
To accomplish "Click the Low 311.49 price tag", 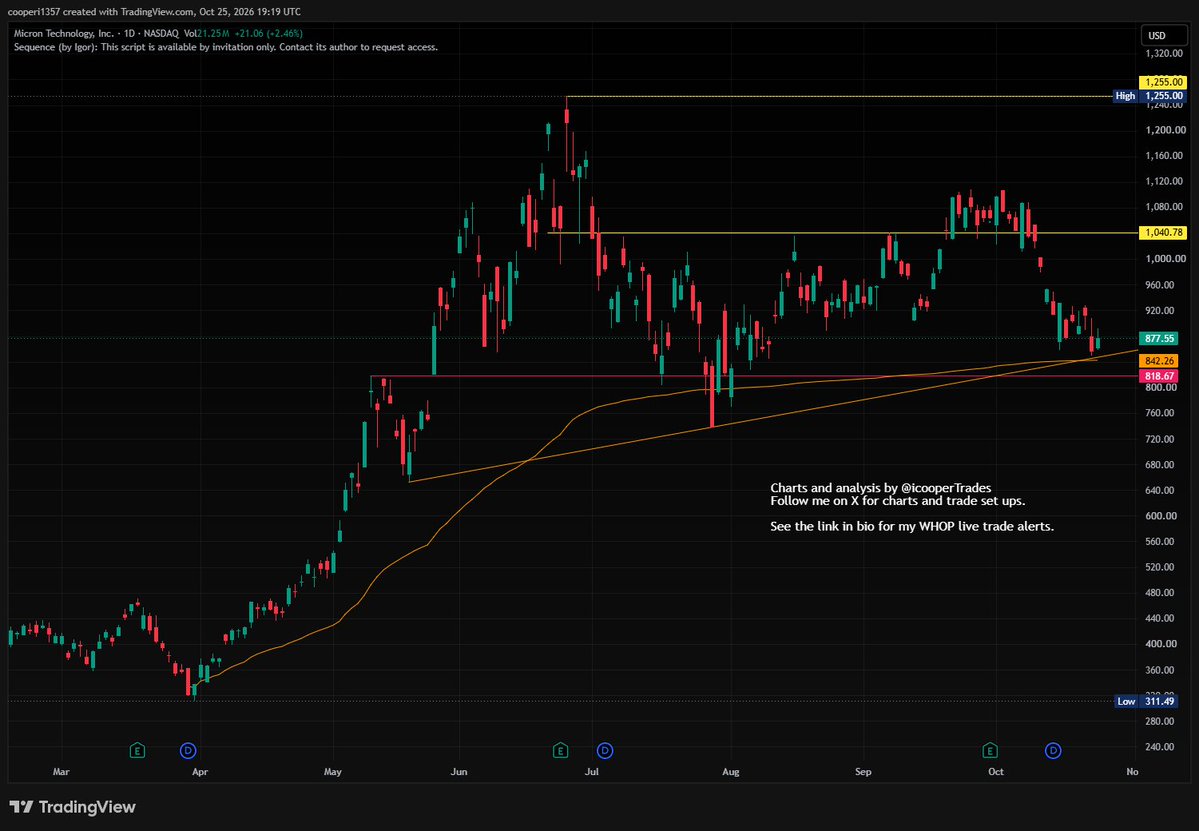I will 1146,701.
